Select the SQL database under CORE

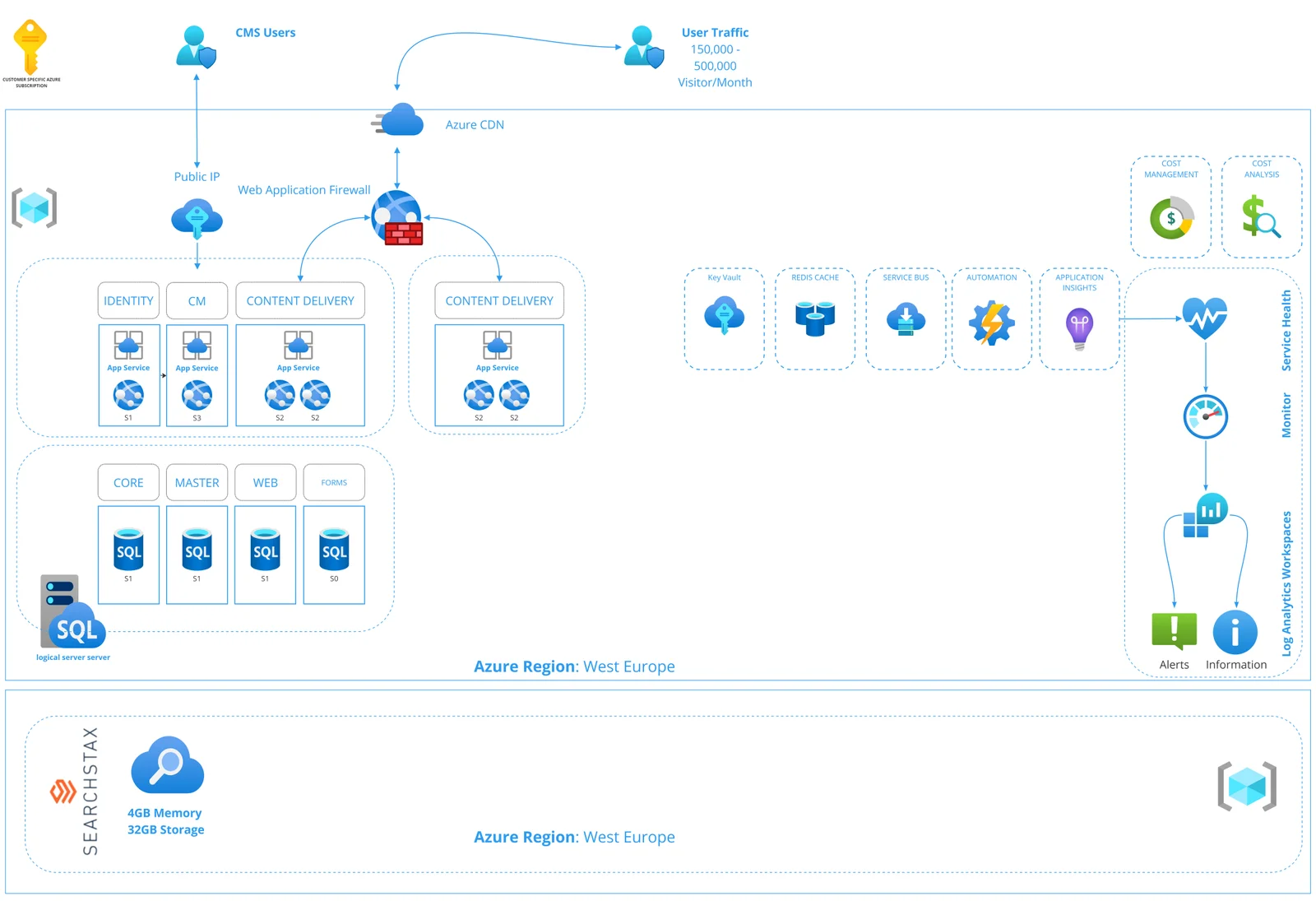(x=128, y=550)
